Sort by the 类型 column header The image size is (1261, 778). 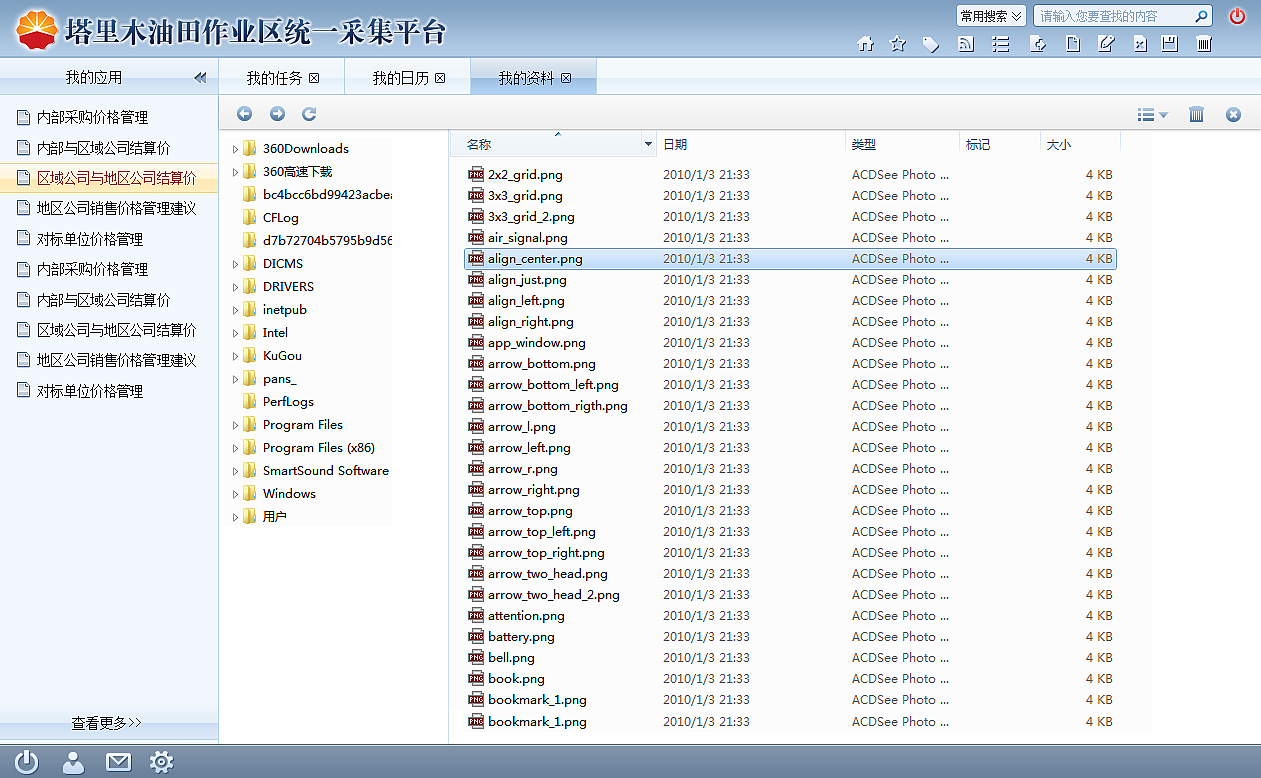[x=864, y=145]
